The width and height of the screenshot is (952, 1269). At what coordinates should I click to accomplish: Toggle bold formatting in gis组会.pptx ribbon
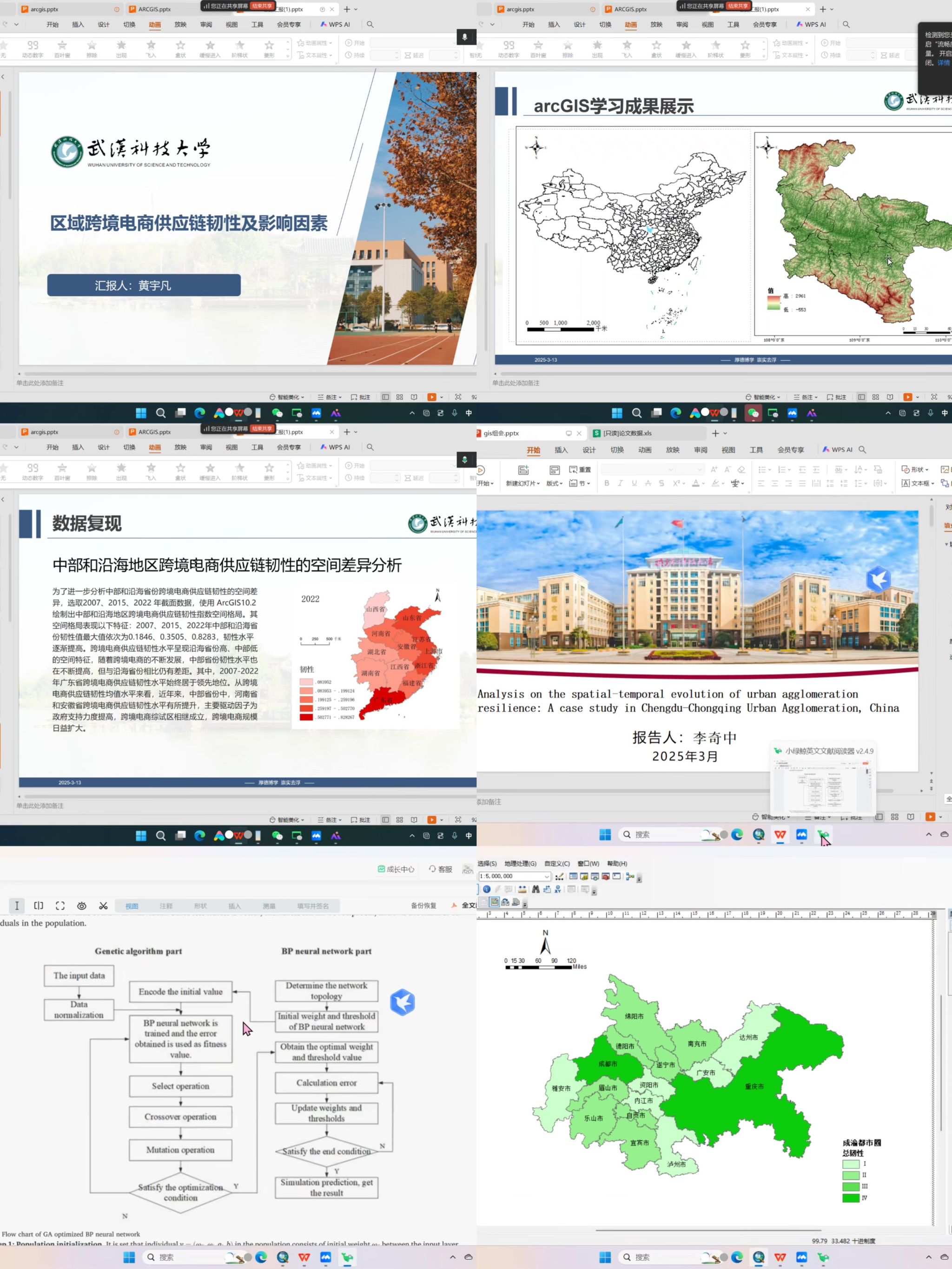coord(607,483)
